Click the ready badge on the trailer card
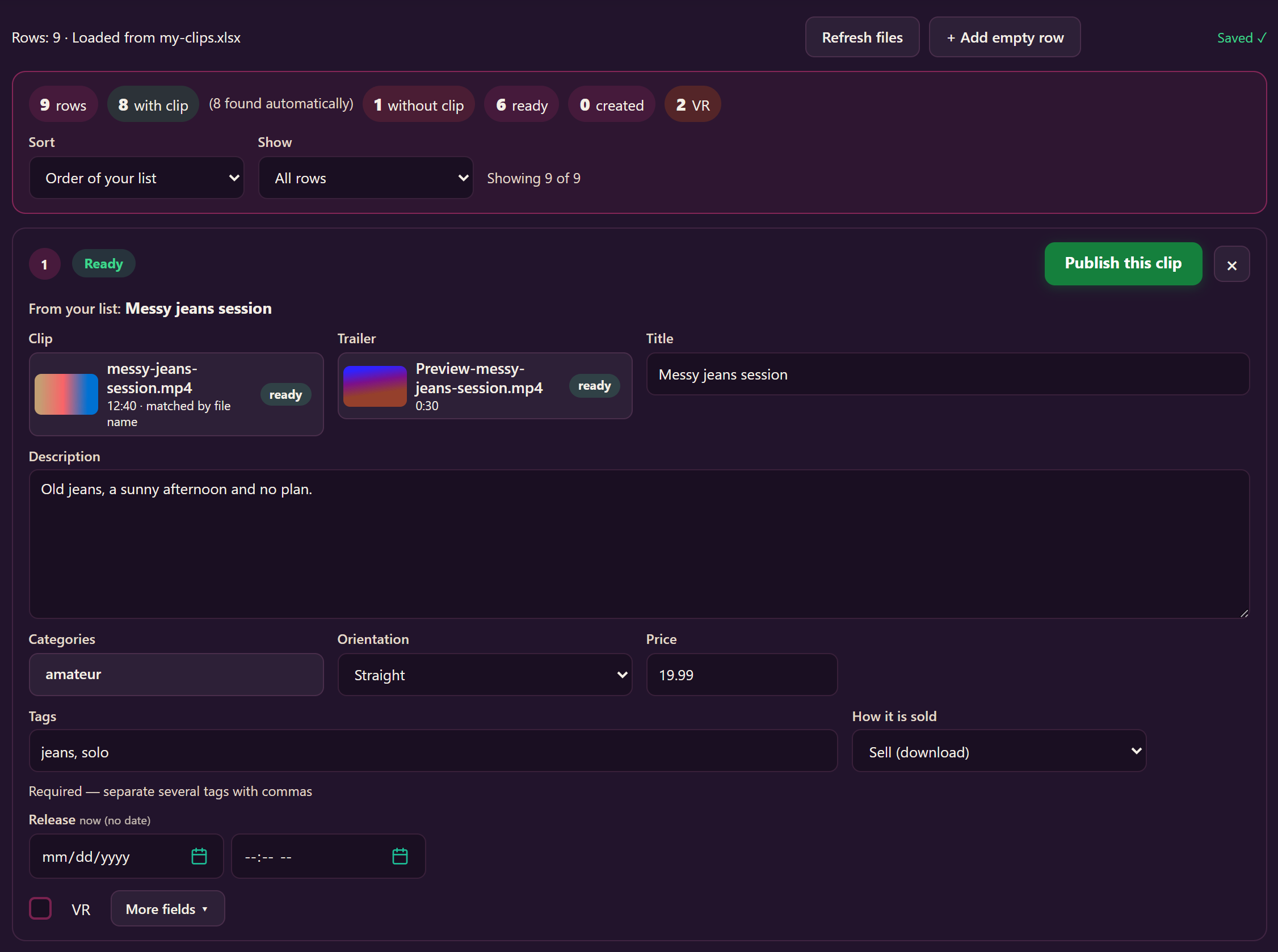 (594, 386)
